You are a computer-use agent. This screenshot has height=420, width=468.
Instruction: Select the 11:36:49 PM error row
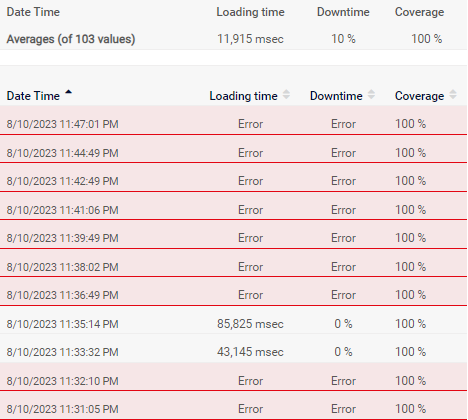[233, 291]
